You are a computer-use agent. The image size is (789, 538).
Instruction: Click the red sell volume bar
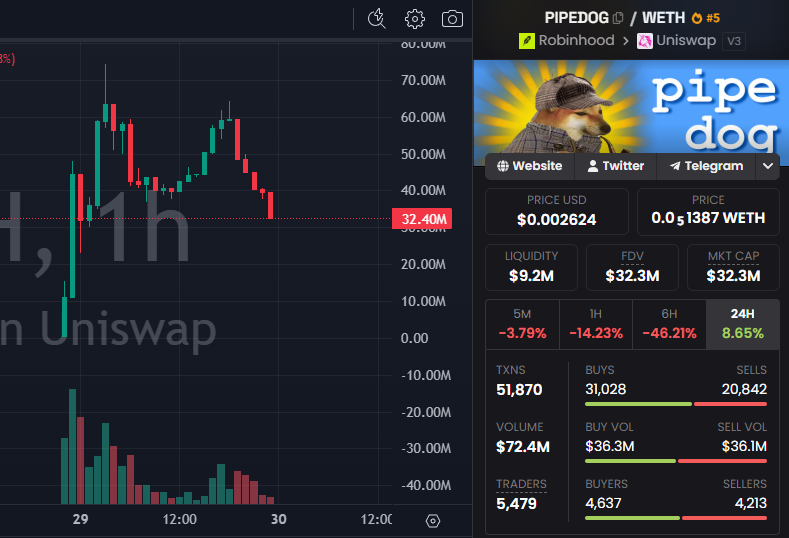(723, 461)
